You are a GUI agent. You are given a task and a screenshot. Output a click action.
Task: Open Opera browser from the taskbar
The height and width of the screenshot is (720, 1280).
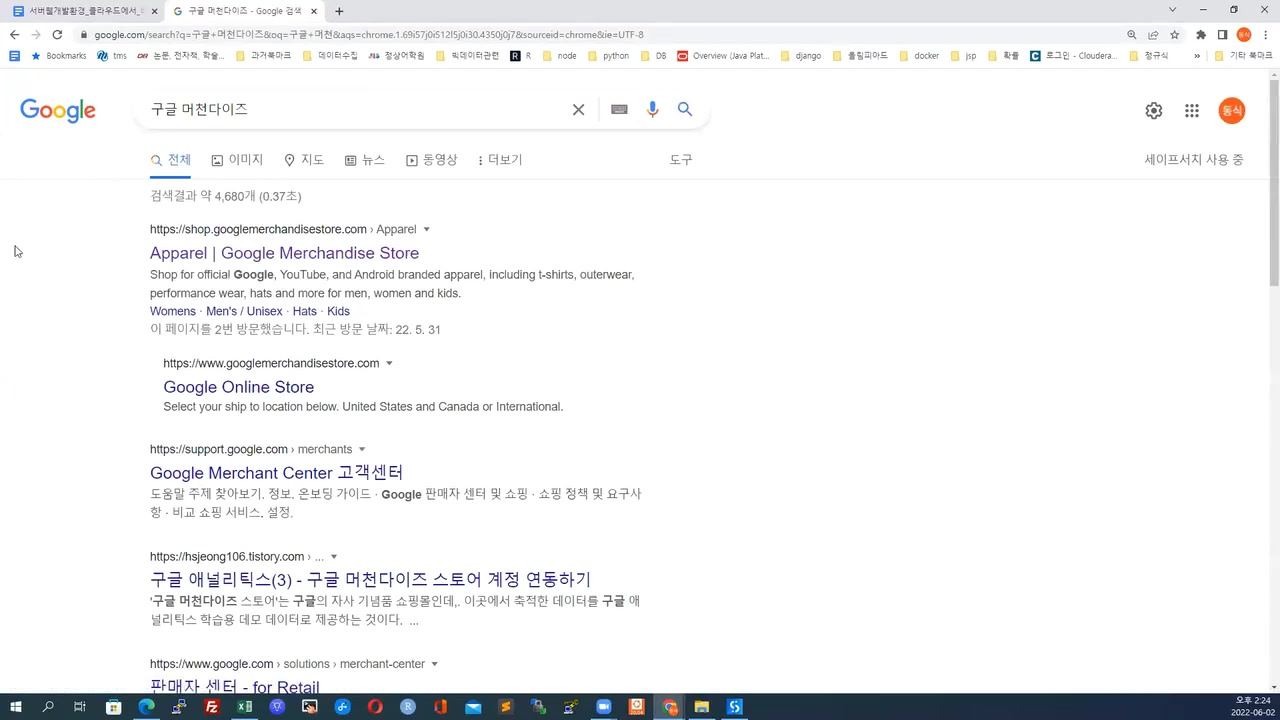(375, 708)
